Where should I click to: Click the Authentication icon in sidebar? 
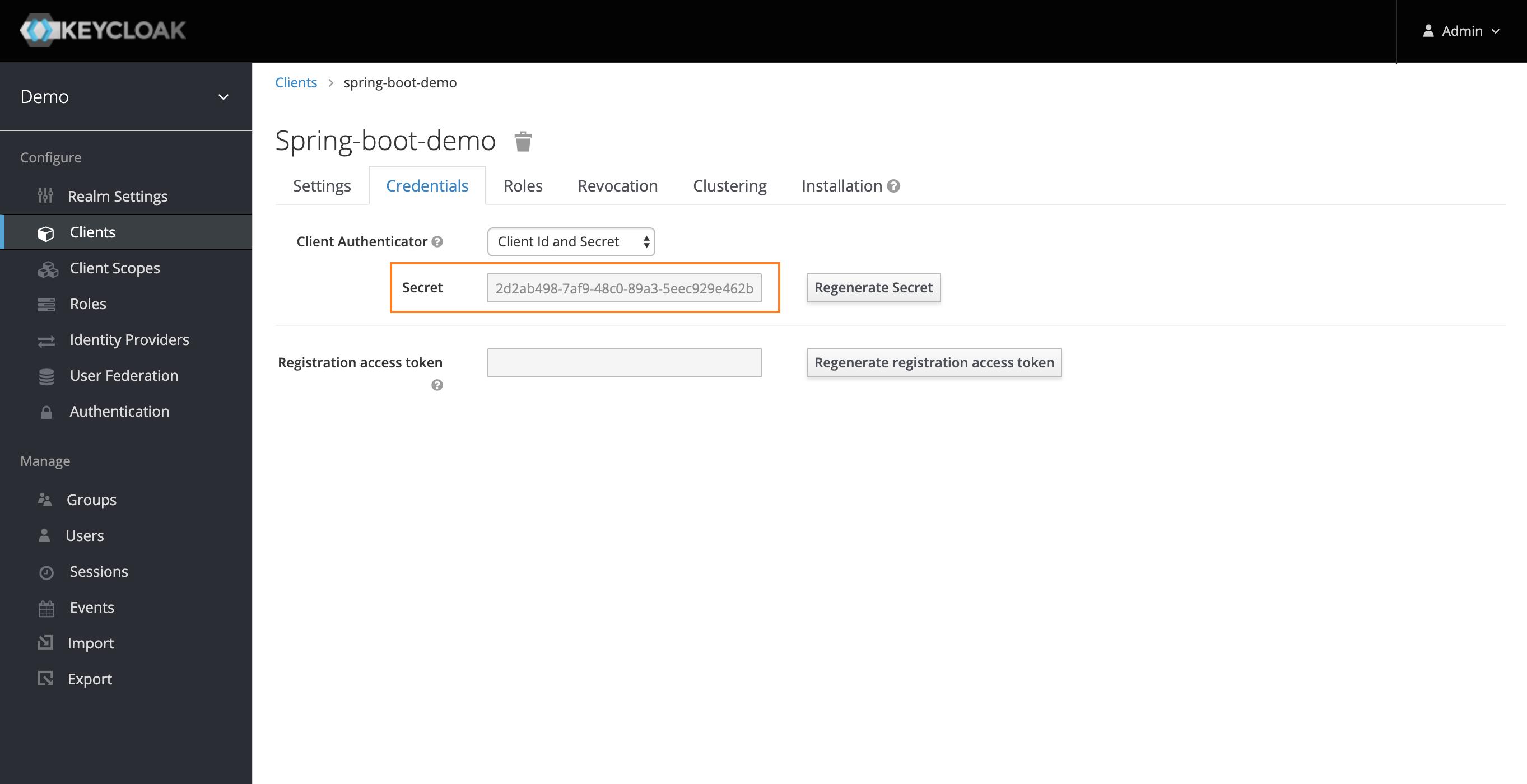pos(46,411)
